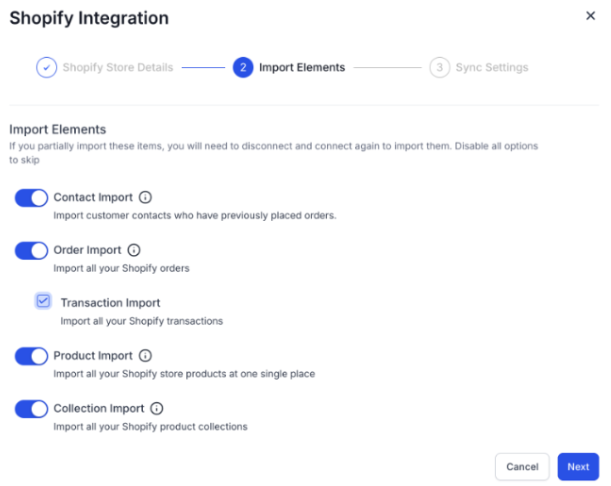This screenshot has width=611, height=486.
Task: Close the Shopify Integration dialog
Action: point(590,16)
